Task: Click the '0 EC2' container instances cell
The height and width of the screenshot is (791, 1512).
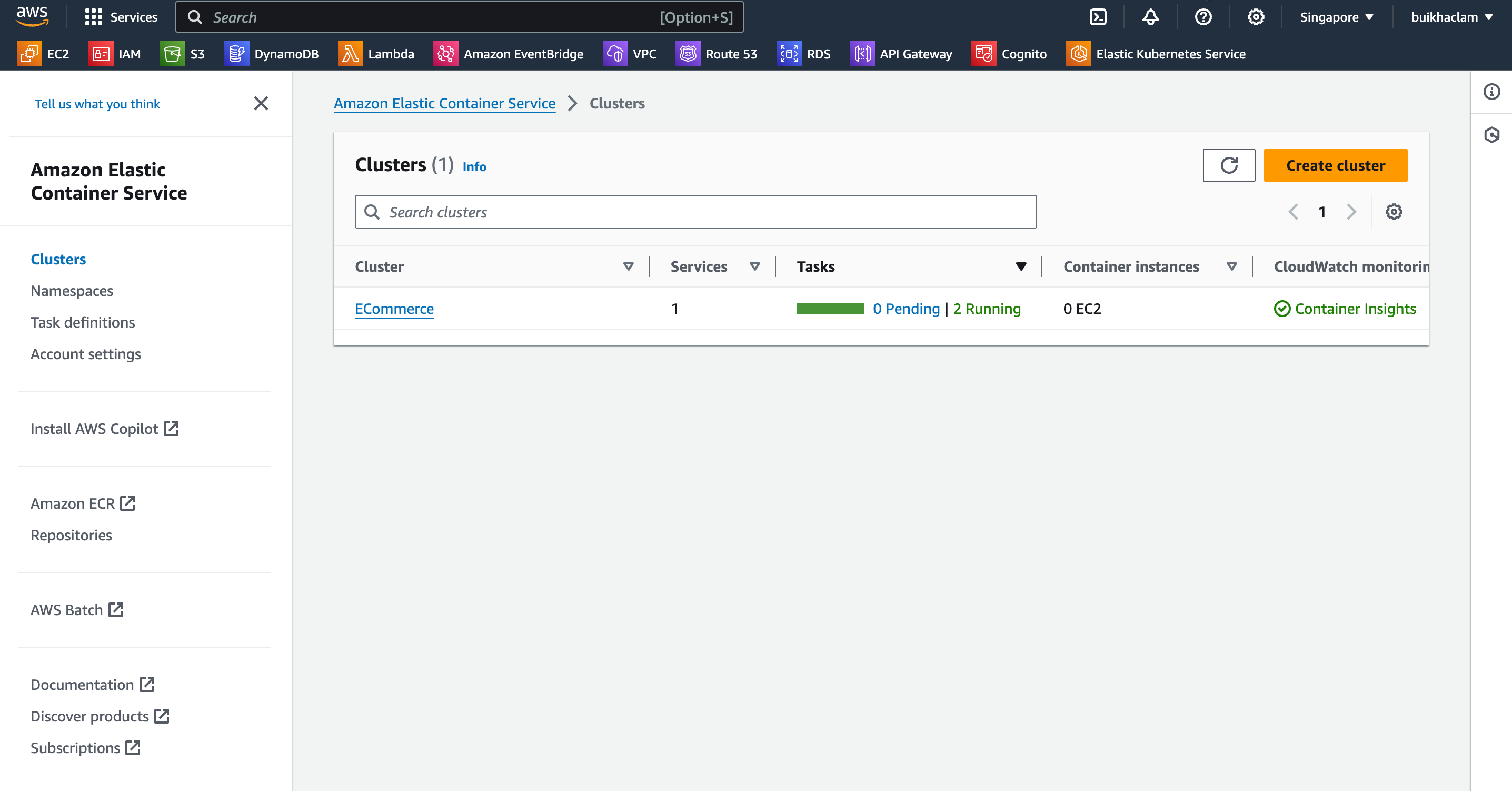Action: click(1082, 309)
